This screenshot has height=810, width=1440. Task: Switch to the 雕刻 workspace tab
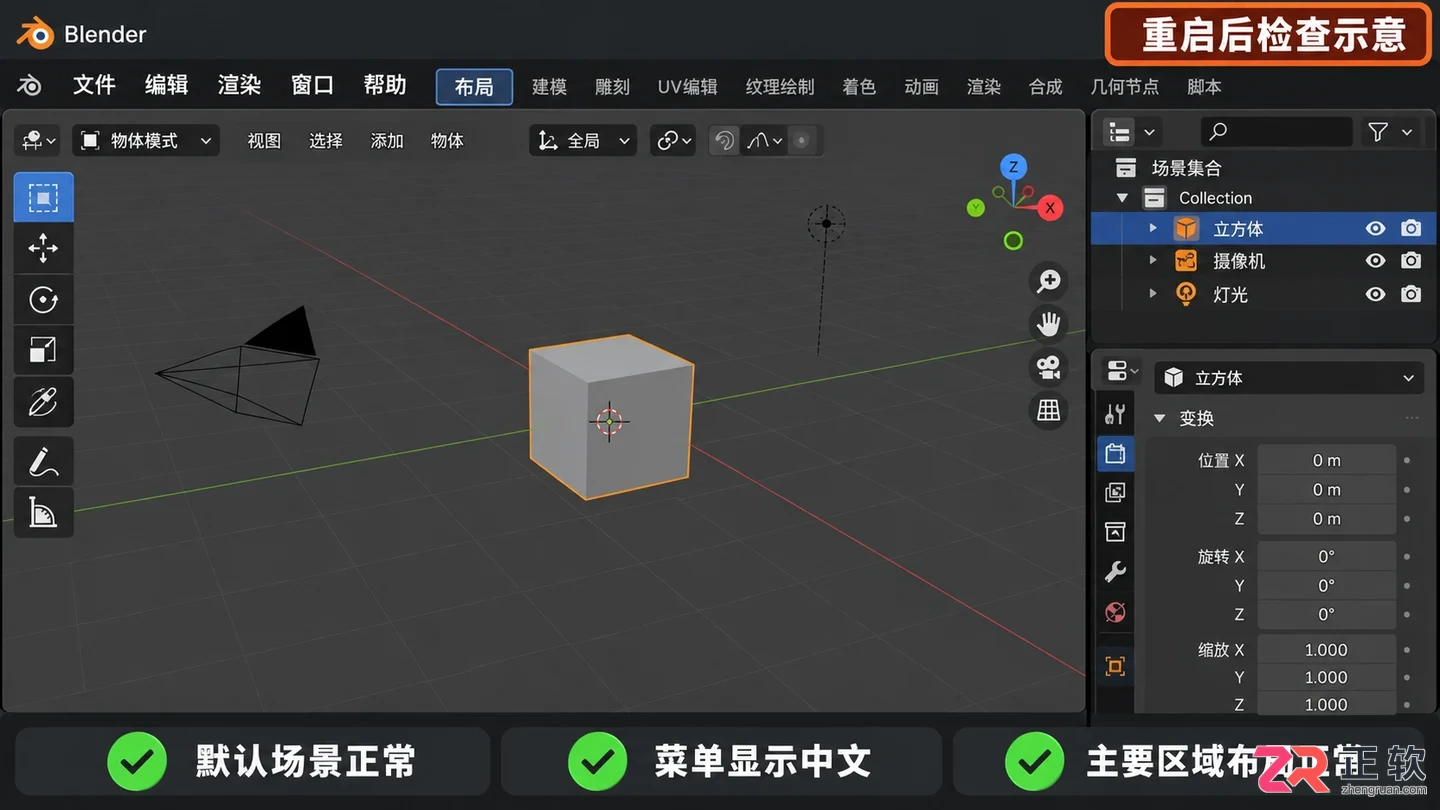click(x=612, y=87)
